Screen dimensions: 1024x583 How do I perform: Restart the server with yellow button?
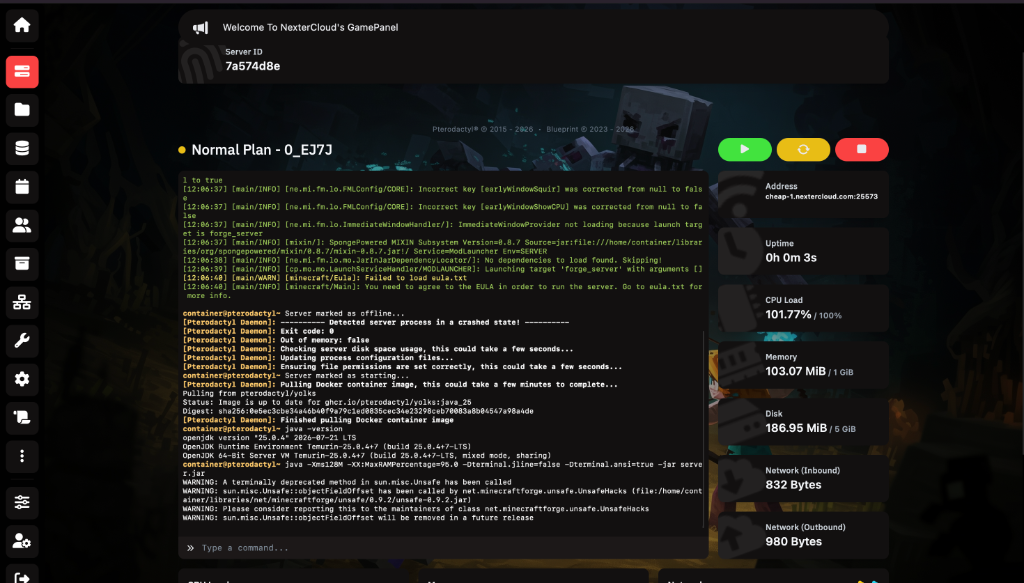click(x=803, y=150)
